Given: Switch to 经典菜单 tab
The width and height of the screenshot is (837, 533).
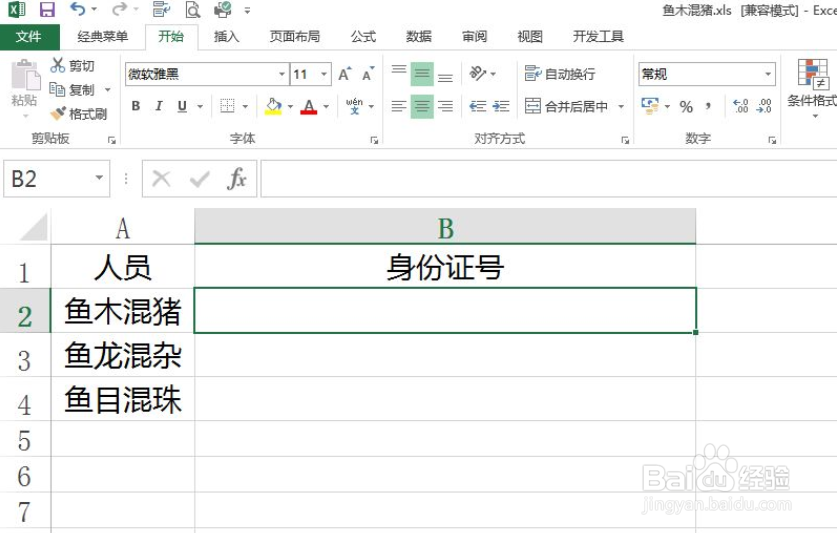Looking at the screenshot, I should pos(102,36).
